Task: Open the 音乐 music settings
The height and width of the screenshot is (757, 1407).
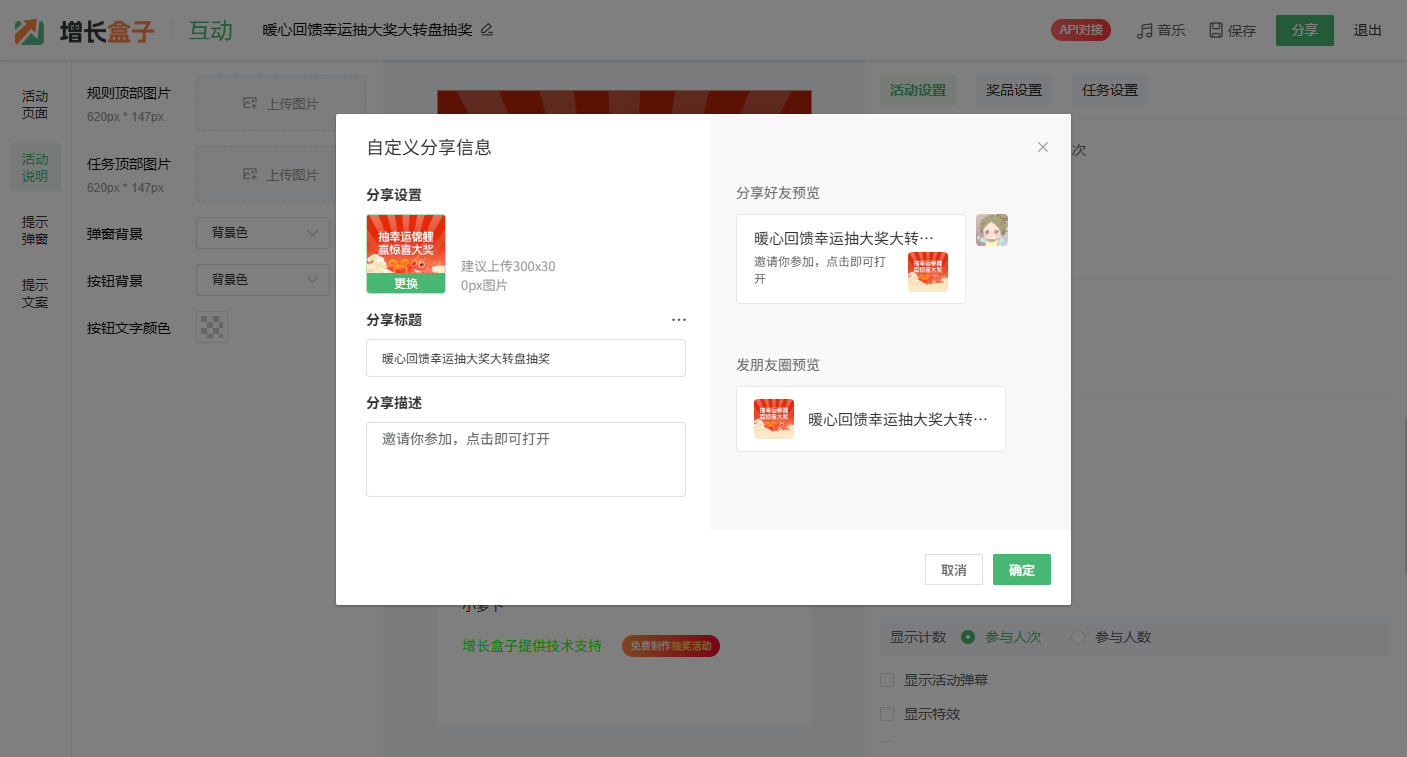Action: click(x=1160, y=31)
